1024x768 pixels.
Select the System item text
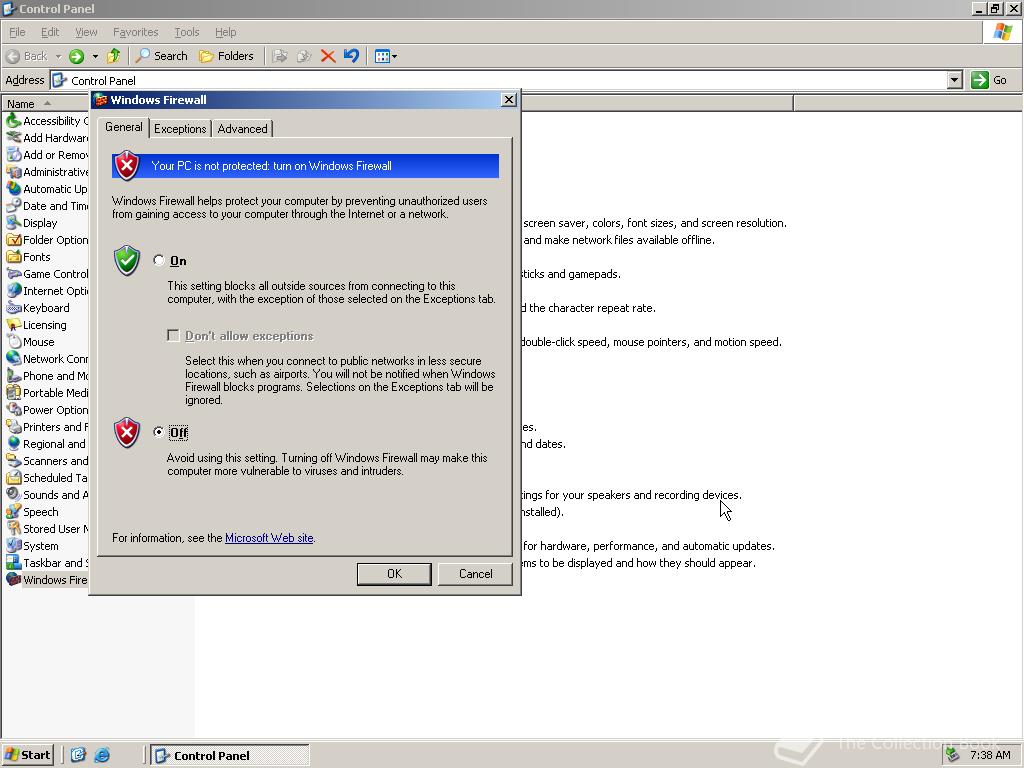[40, 546]
